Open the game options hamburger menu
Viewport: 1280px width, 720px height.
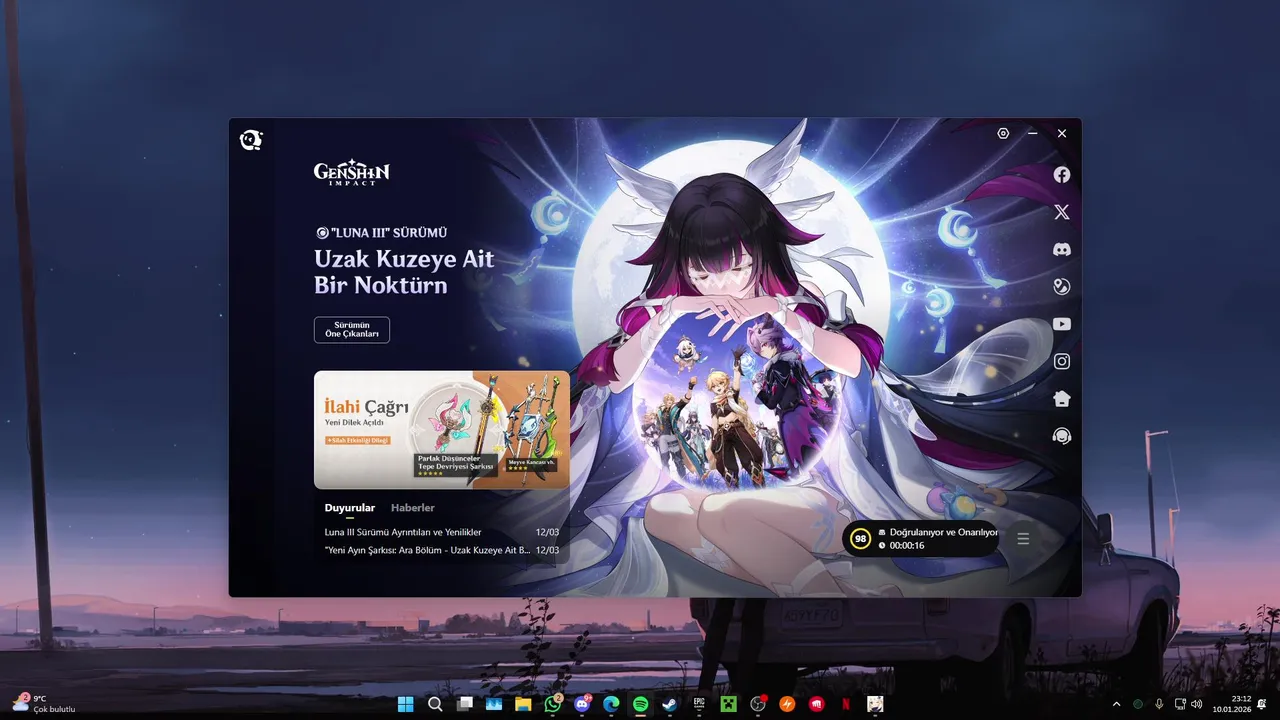(1023, 539)
